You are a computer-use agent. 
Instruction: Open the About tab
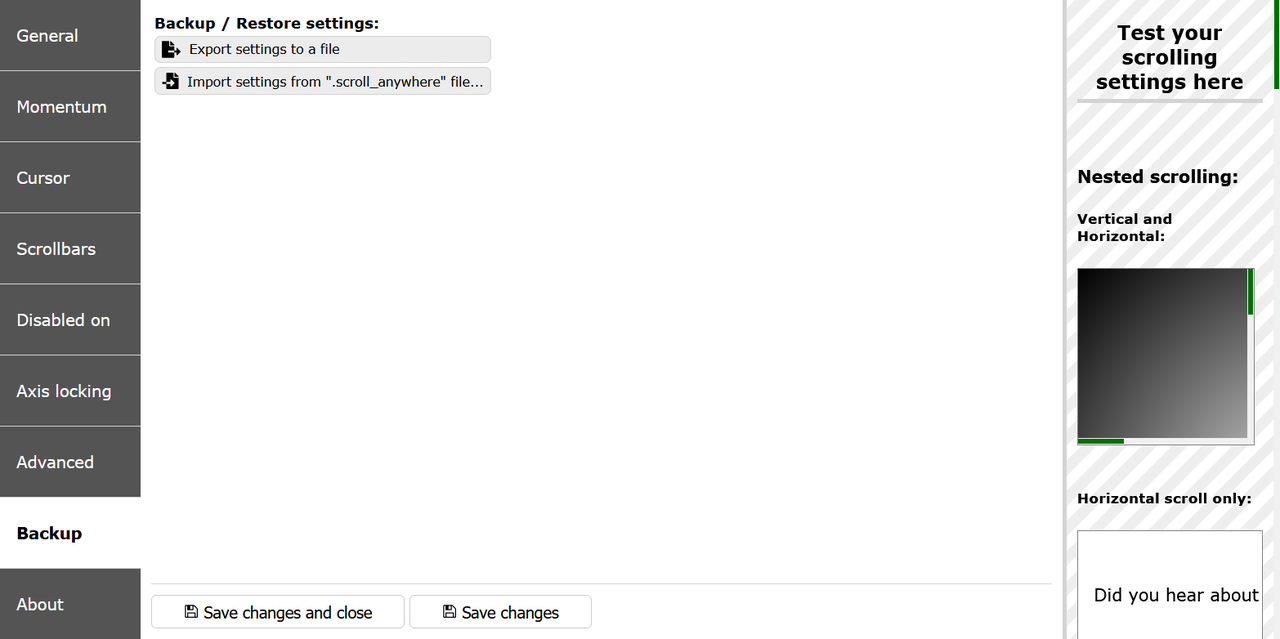(x=70, y=604)
